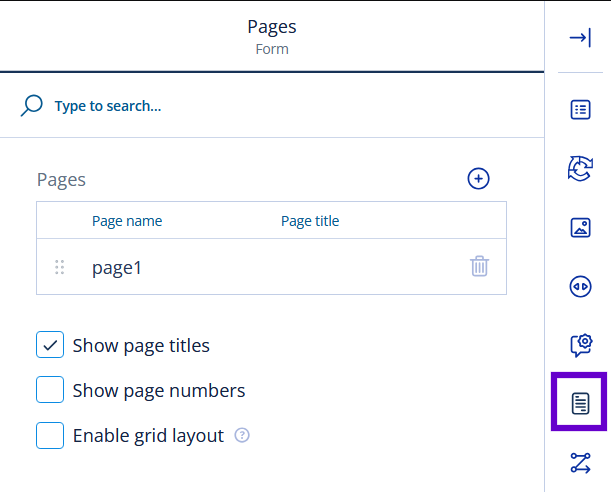Open the General list icon in the sidebar
This screenshot has width=611, height=492.
[x=580, y=109]
